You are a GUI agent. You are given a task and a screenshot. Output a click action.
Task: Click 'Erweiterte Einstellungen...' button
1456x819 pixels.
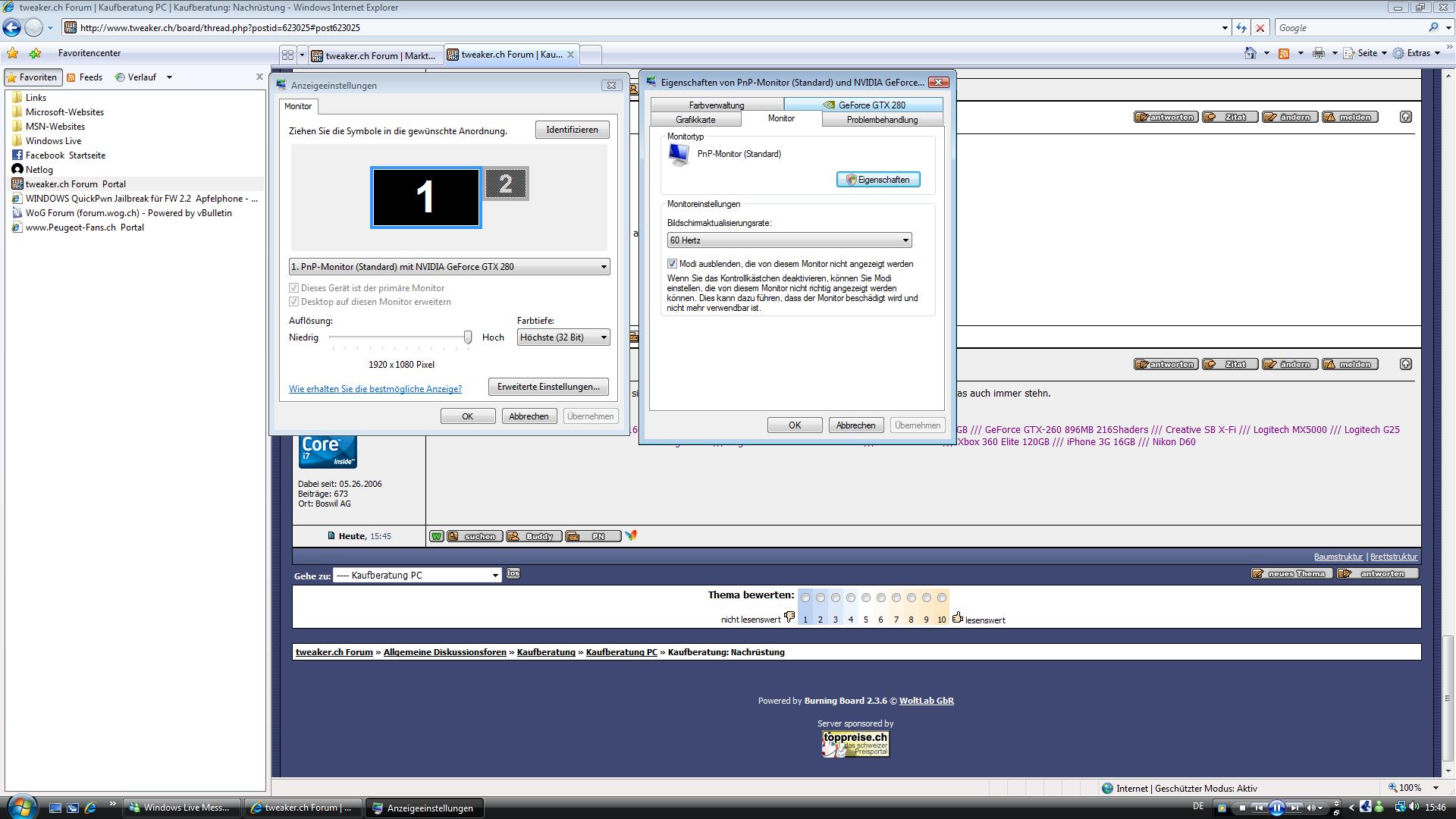click(548, 387)
